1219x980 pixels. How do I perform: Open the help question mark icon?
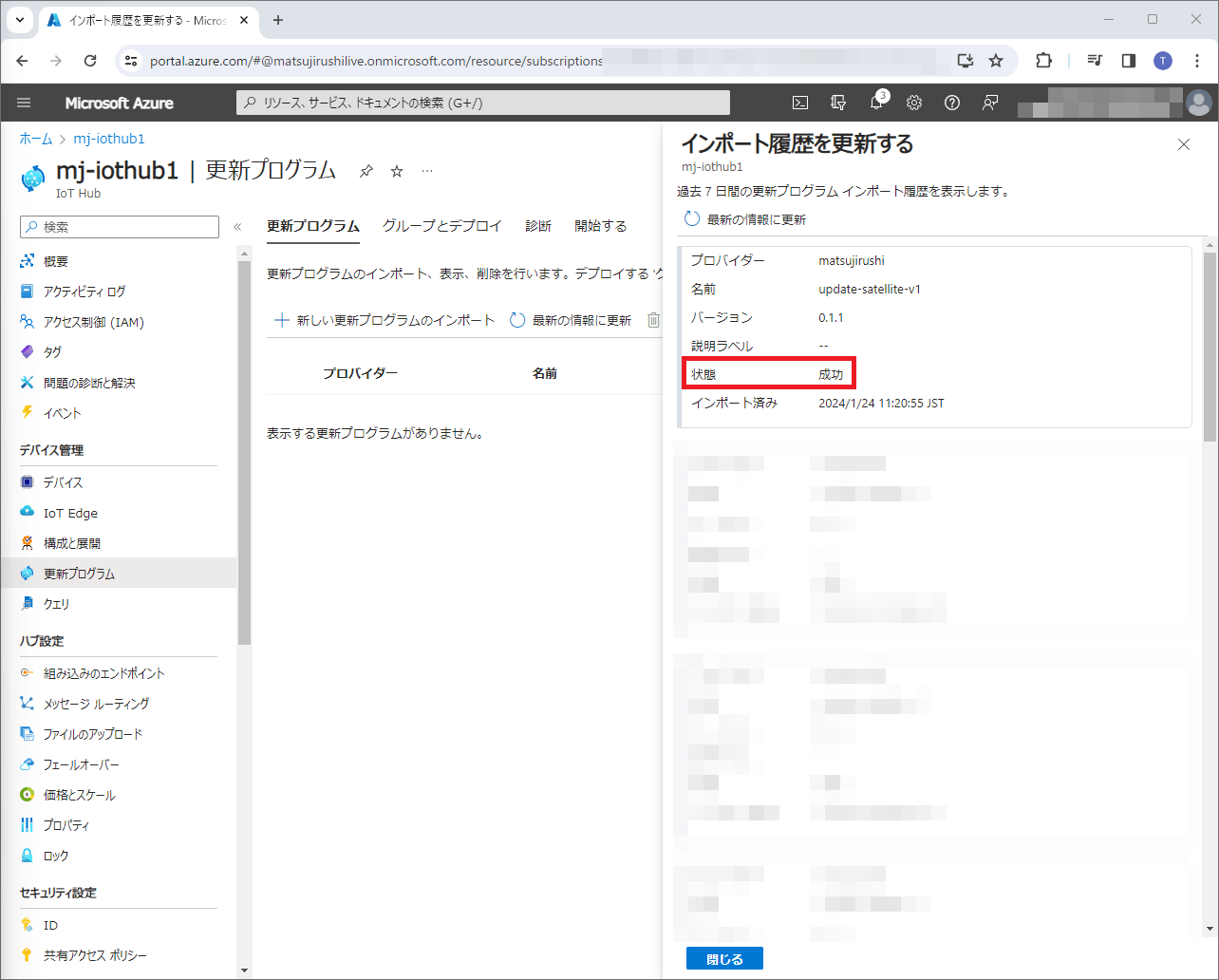952,103
